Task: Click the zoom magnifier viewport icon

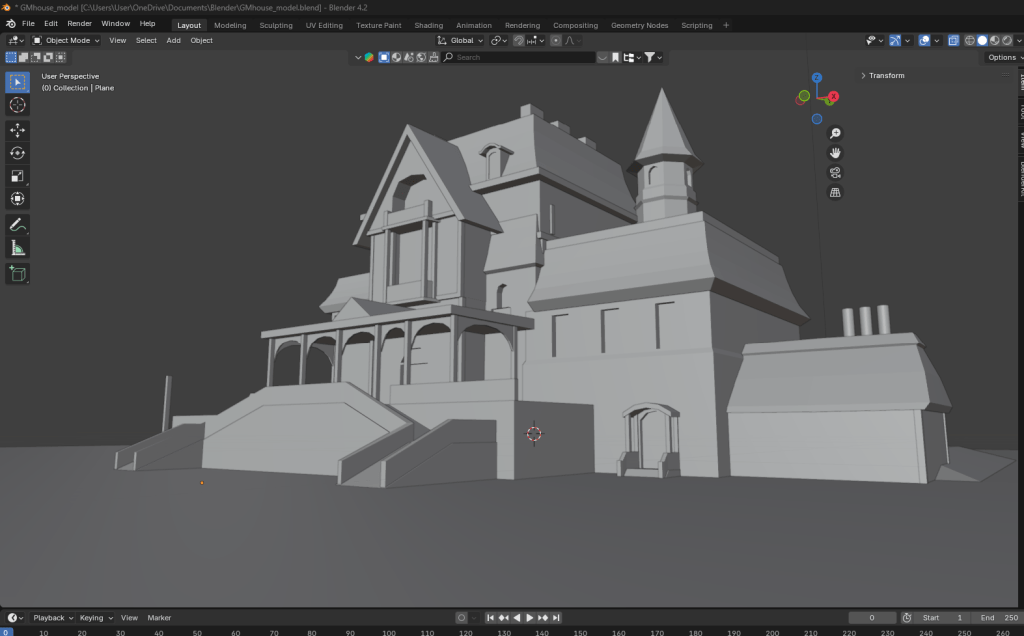Action: (x=835, y=133)
